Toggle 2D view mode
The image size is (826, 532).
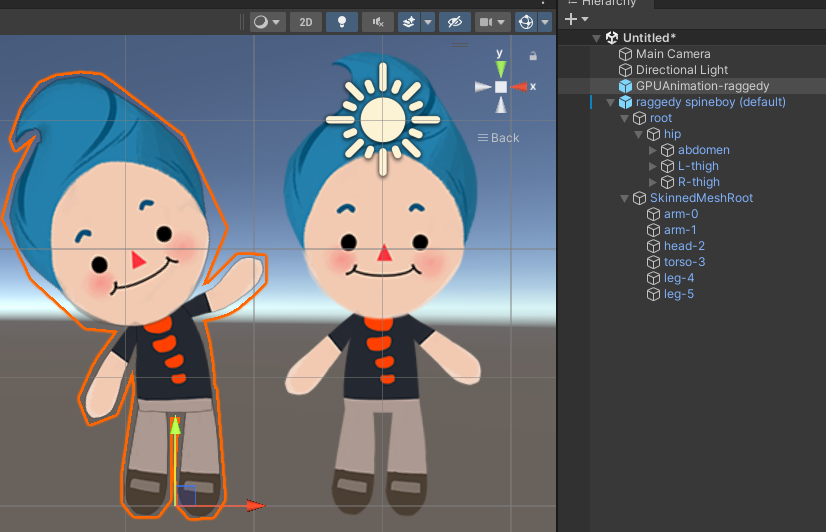pos(305,22)
